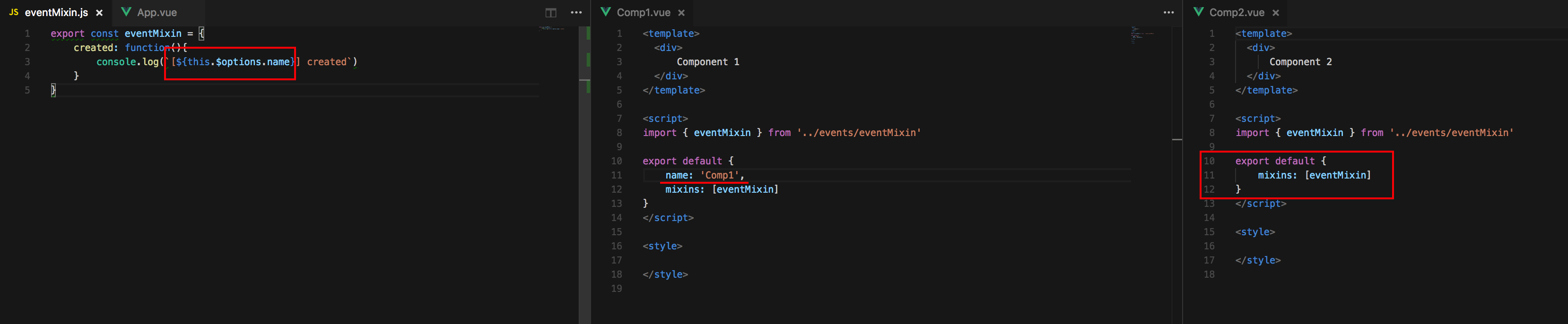Open more actions in eventMixin.js editor

click(576, 12)
